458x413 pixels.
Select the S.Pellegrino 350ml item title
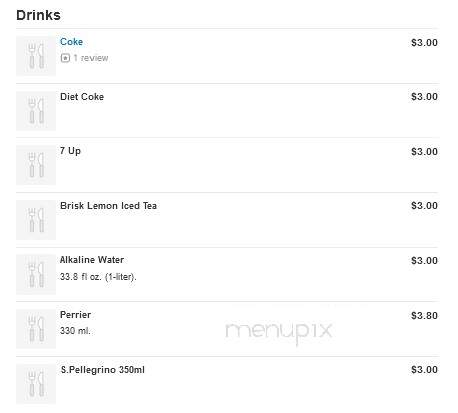click(103, 370)
